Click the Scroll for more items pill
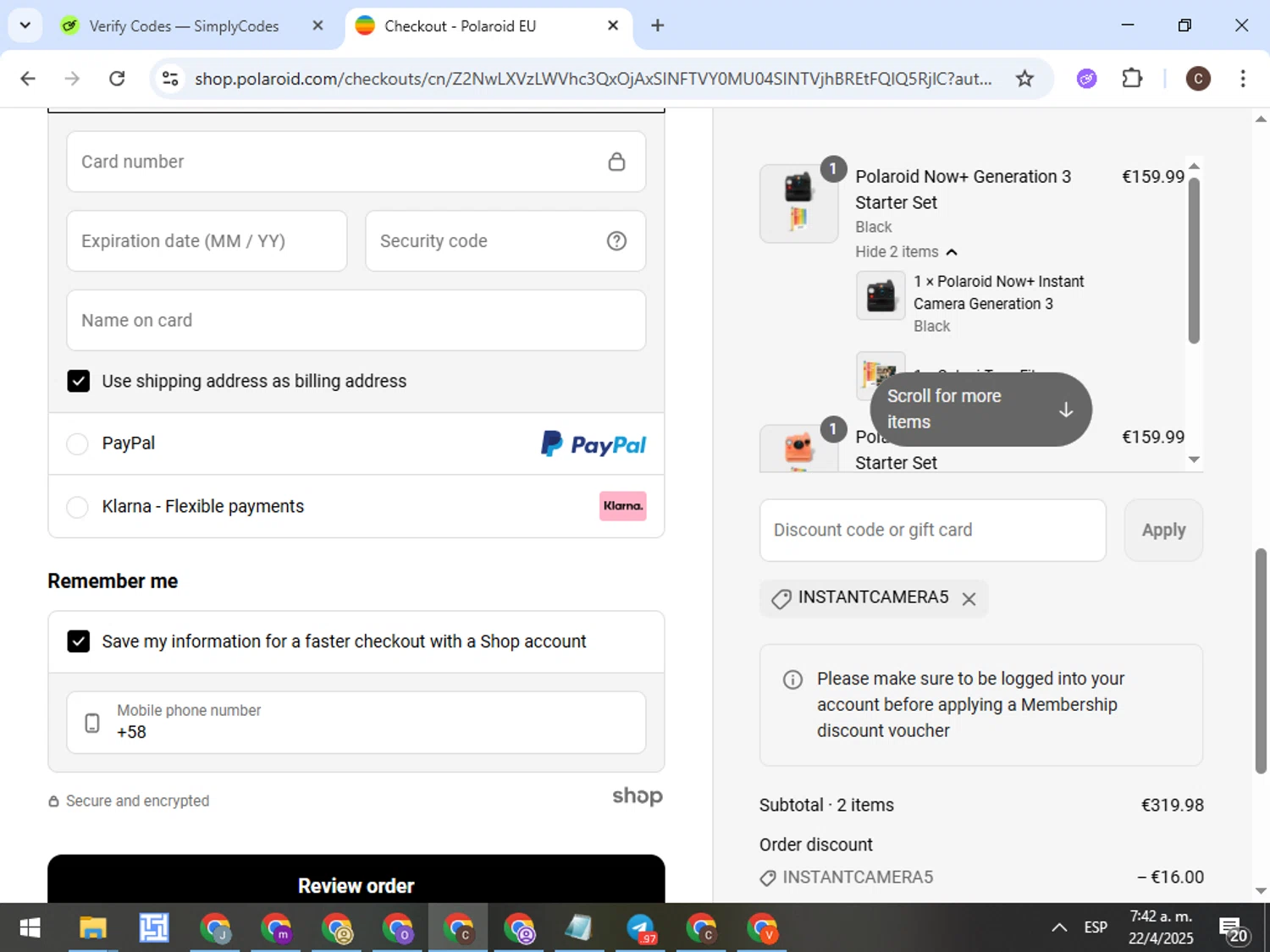 tap(980, 410)
